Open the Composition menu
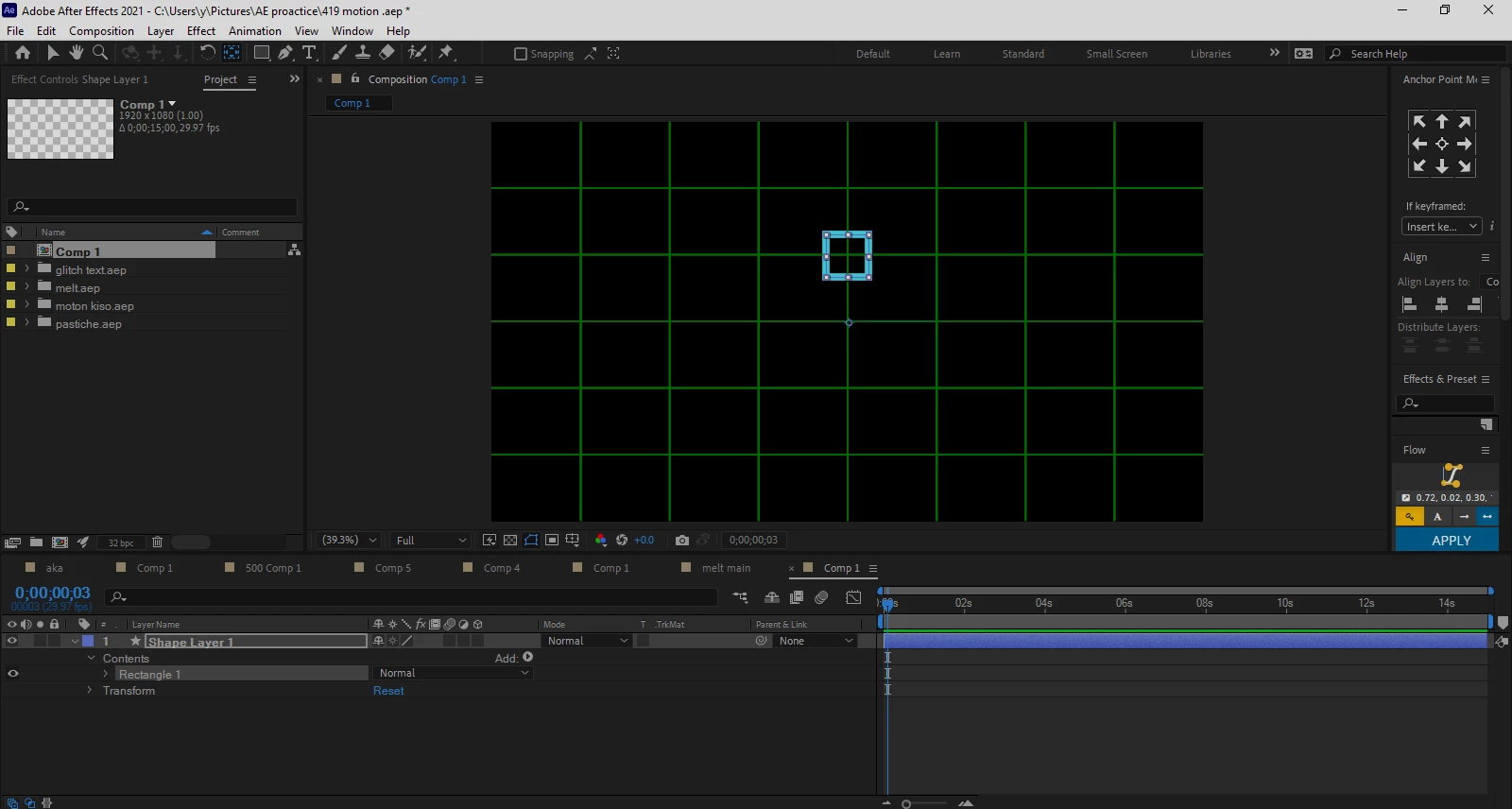Viewport: 1512px width, 809px height. click(101, 31)
